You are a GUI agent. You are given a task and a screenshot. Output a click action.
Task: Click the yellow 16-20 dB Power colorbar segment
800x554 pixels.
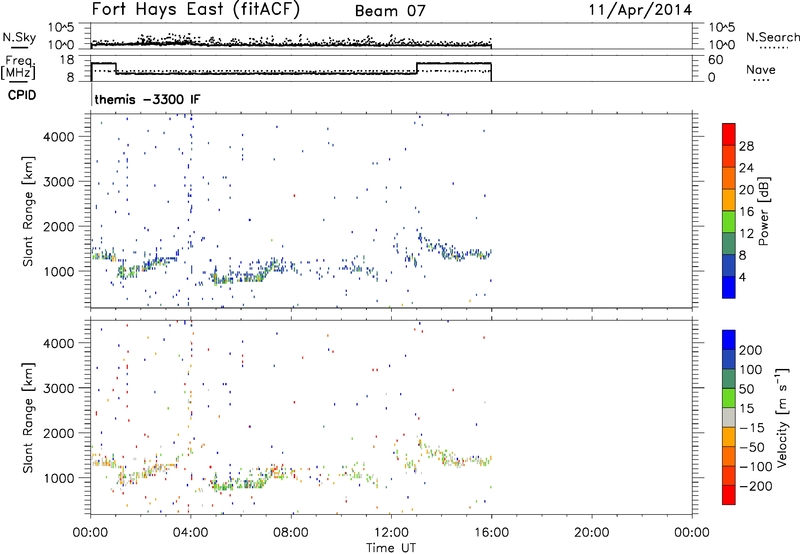pos(729,199)
